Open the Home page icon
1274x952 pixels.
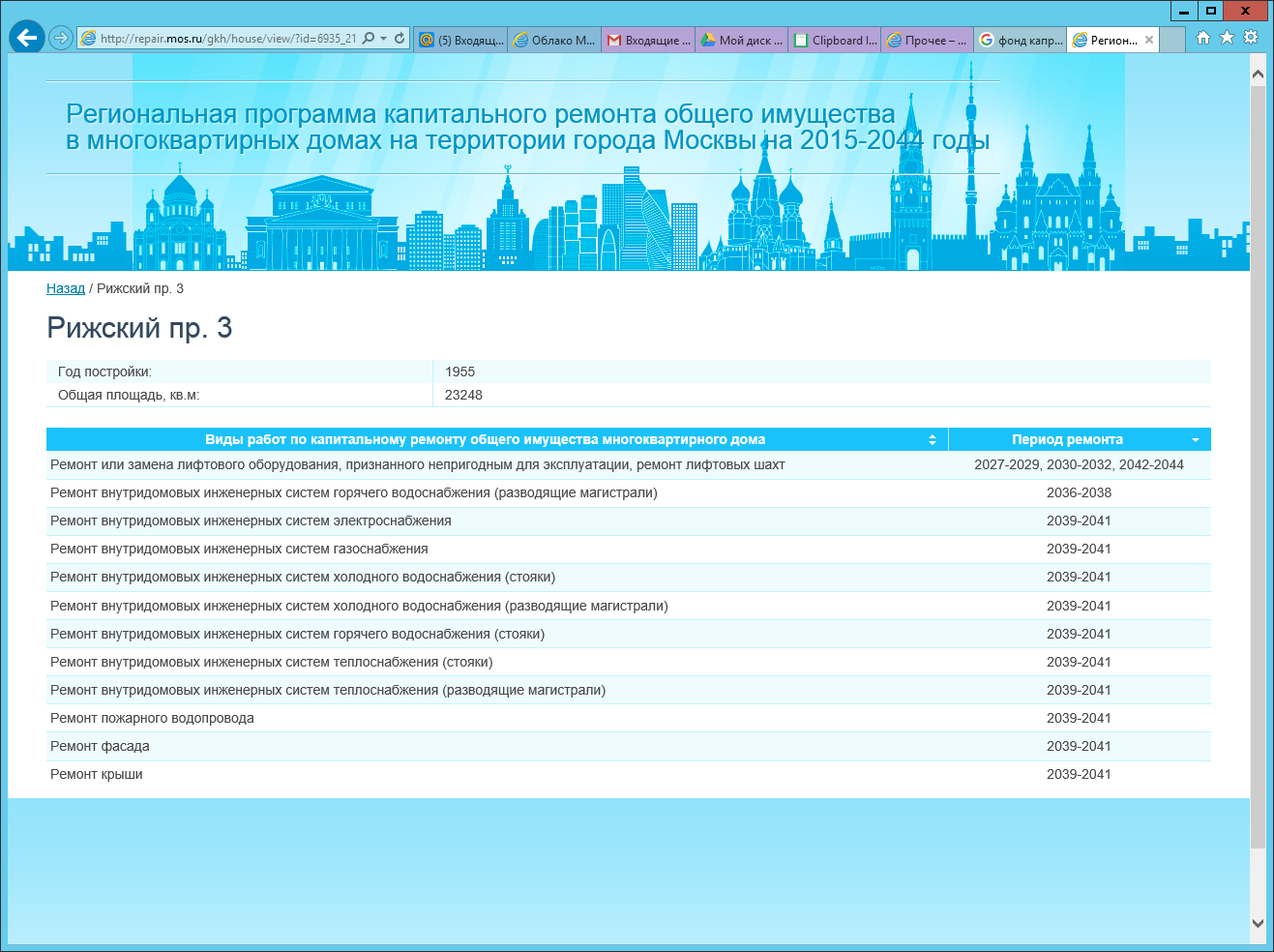(x=1203, y=38)
